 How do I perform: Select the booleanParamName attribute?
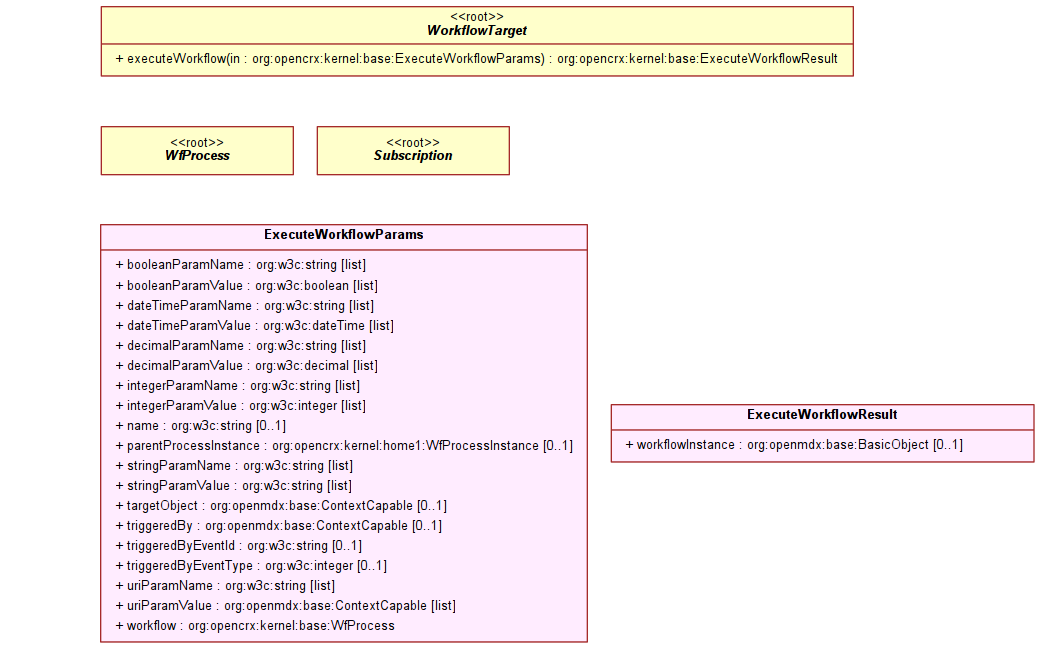[x=241, y=265]
